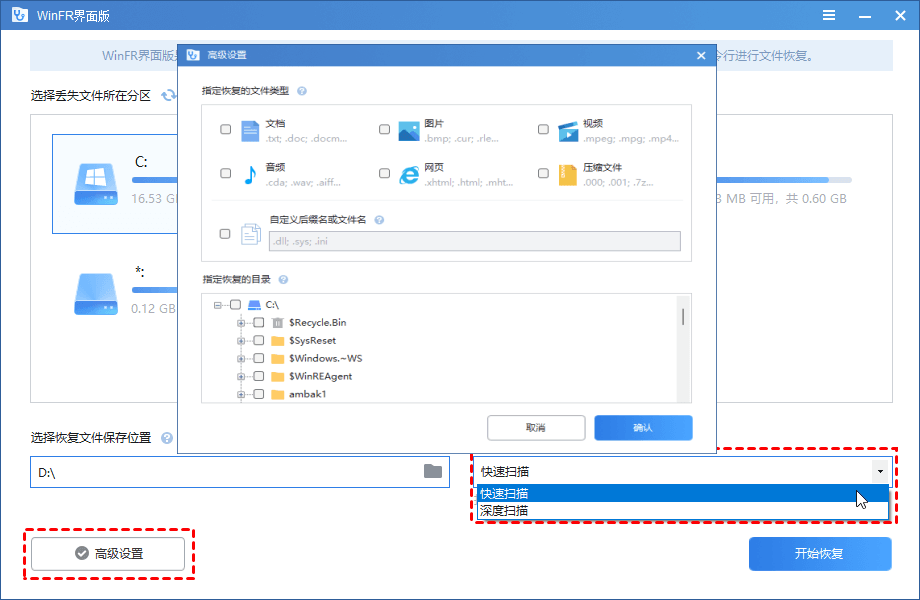Tick the 压缩文件 checkbox
Viewport: 920px width, 600px height.
coord(543,173)
